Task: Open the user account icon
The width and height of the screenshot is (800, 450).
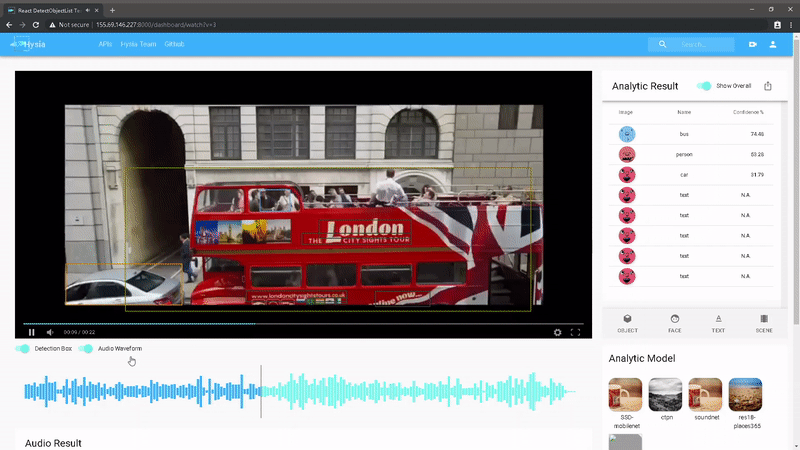Action: point(773,44)
